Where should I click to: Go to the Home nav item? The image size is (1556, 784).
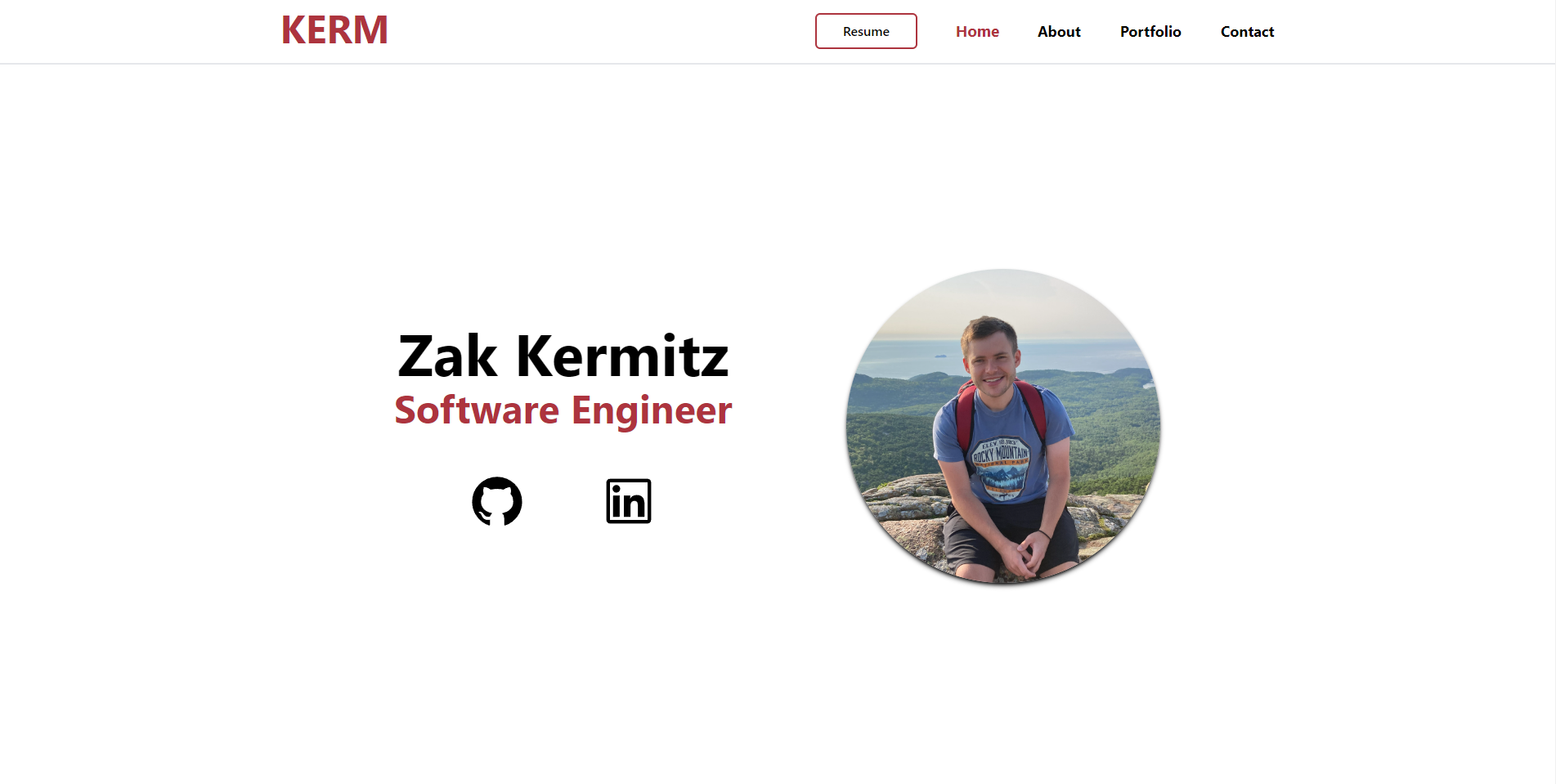tap(977, 31)
